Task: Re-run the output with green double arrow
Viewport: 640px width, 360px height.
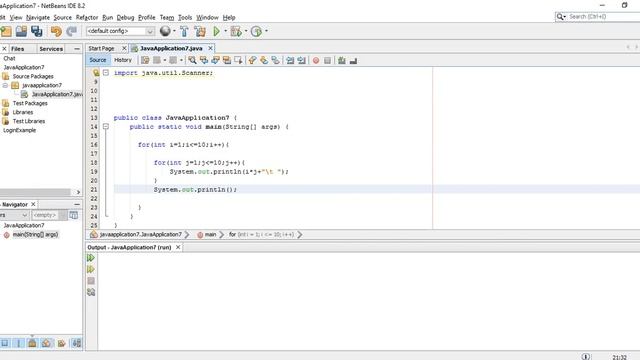Action: point(91,258)
